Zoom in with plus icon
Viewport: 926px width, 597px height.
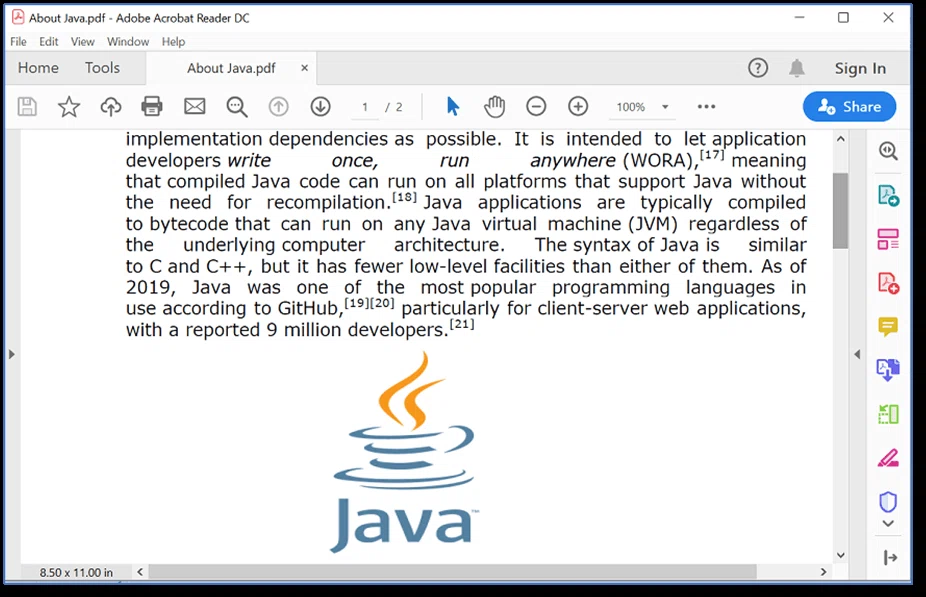[x=578, y=107]
